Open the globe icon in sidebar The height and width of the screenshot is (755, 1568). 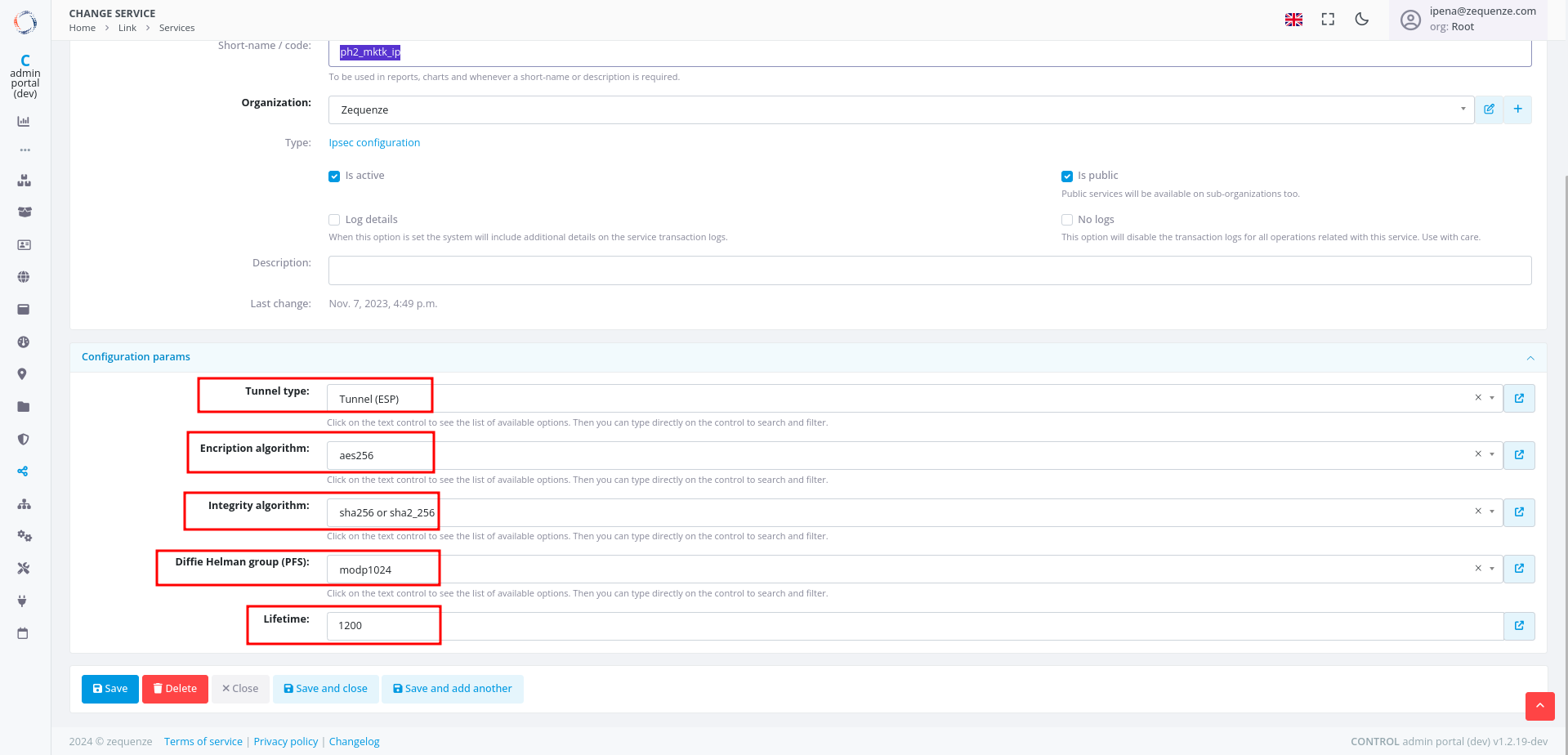point(24,277)
